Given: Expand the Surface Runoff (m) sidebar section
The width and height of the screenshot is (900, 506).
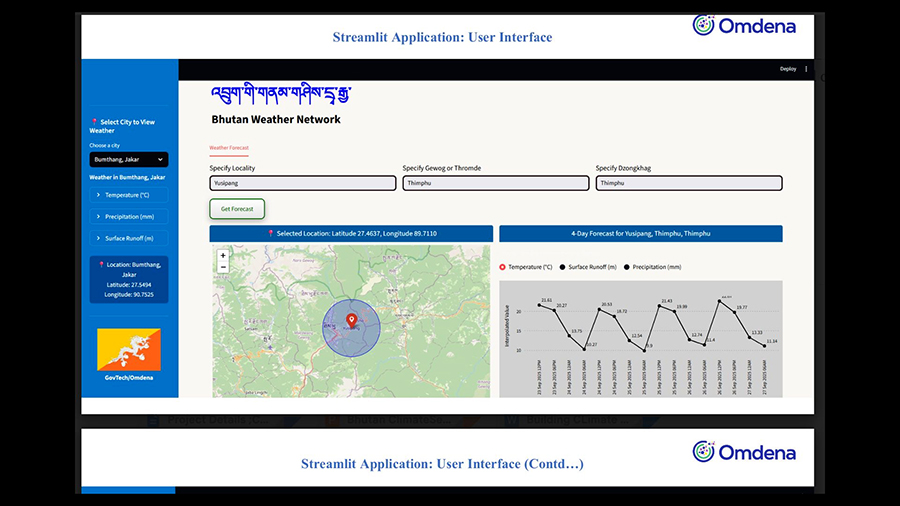Looking at the screenshot, I should pos(128,238).
